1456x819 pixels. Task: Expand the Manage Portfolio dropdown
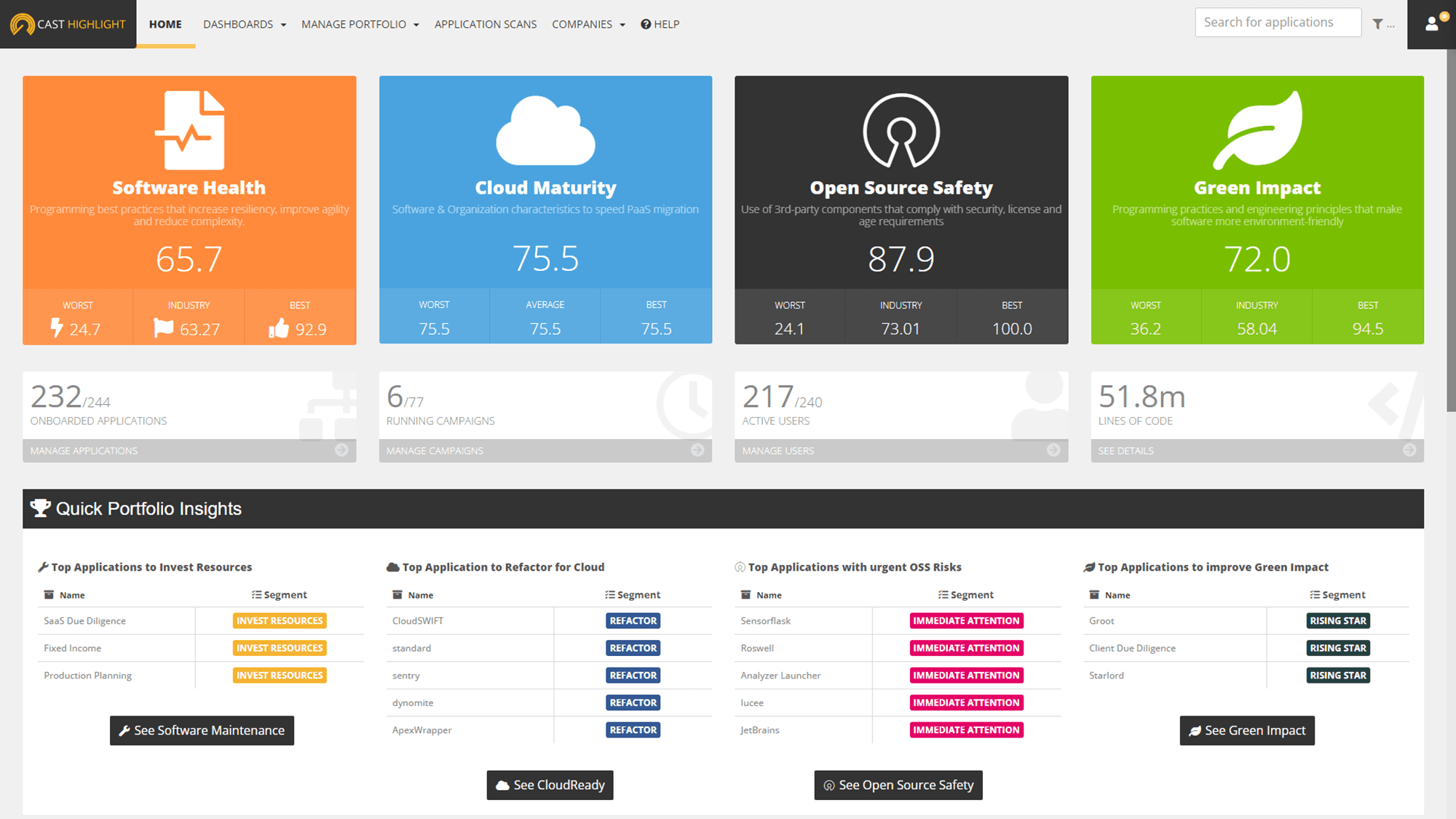pyautogui.click(x=360, y=24)
